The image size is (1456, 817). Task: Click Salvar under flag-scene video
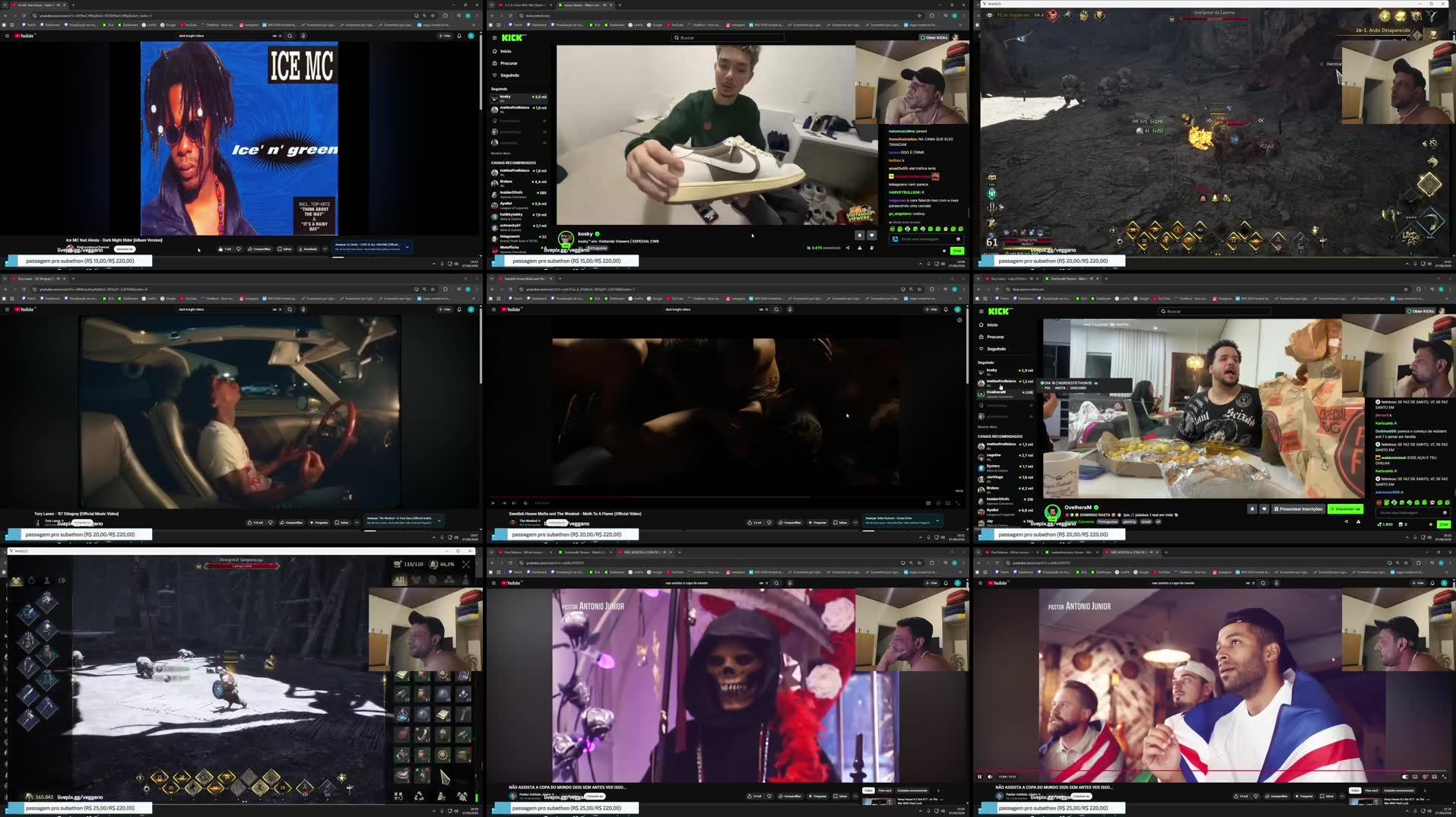click(1328, 796)
